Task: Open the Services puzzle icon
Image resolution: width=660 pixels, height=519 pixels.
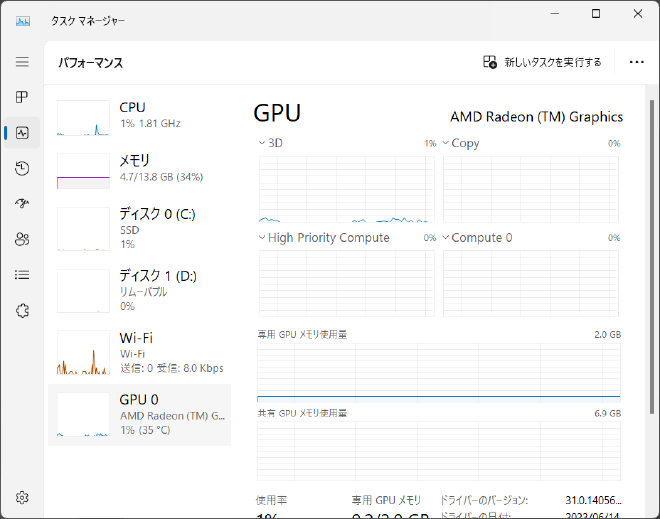Action: (22, 311)
